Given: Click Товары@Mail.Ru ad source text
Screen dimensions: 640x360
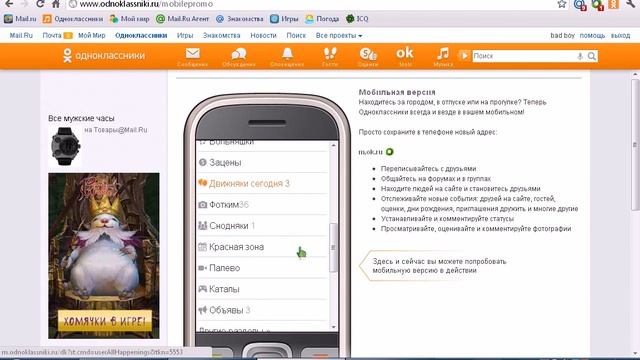Looking at the screenshot, I should (120, 130).
